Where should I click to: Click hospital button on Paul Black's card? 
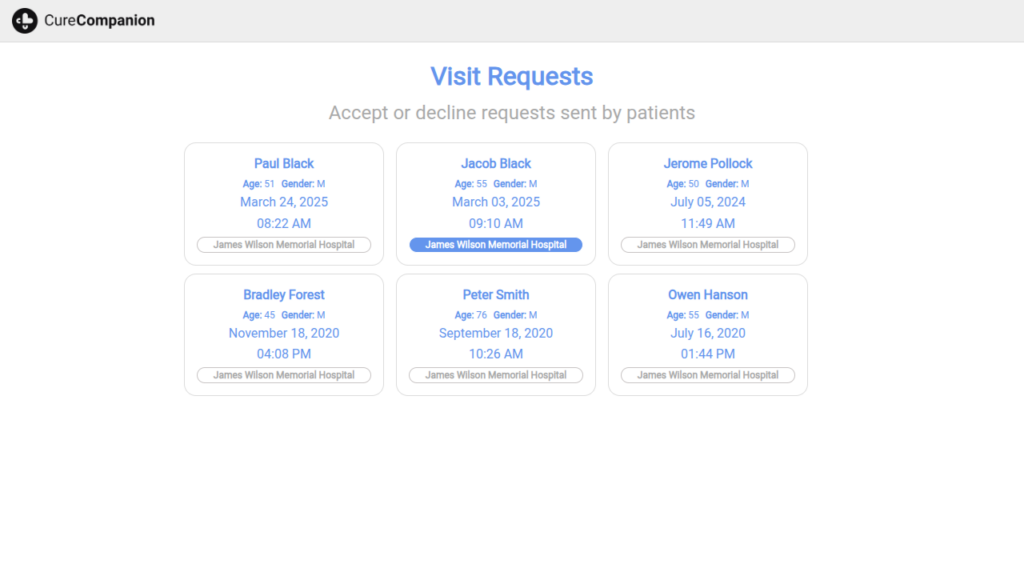[284, 245]
